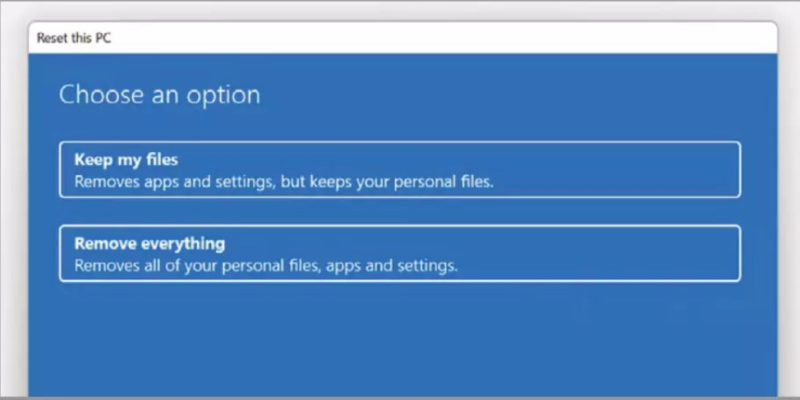Click the word "Reset" in the title bar
800x400 pixels.
click(x=53, y=38)
